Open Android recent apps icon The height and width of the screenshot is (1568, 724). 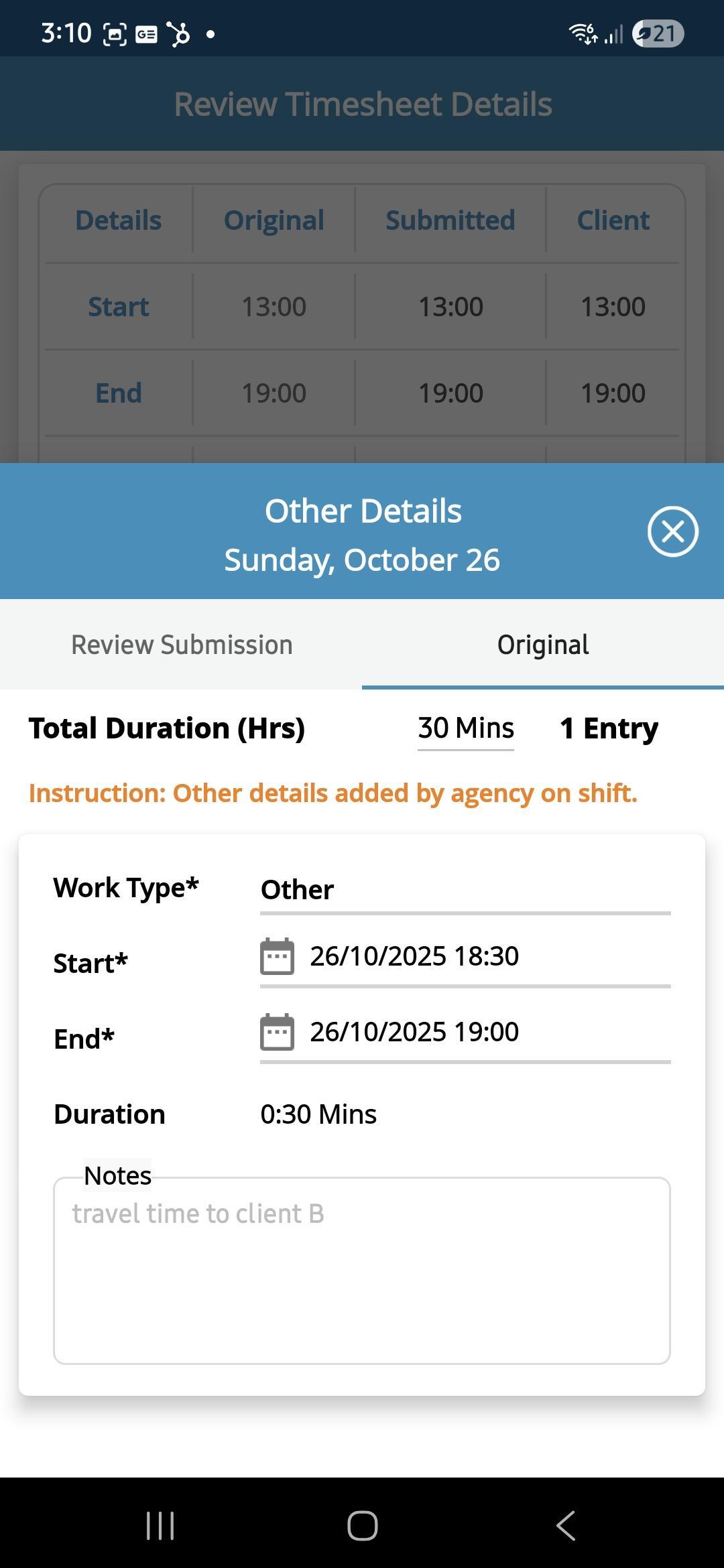point(160,1526)
